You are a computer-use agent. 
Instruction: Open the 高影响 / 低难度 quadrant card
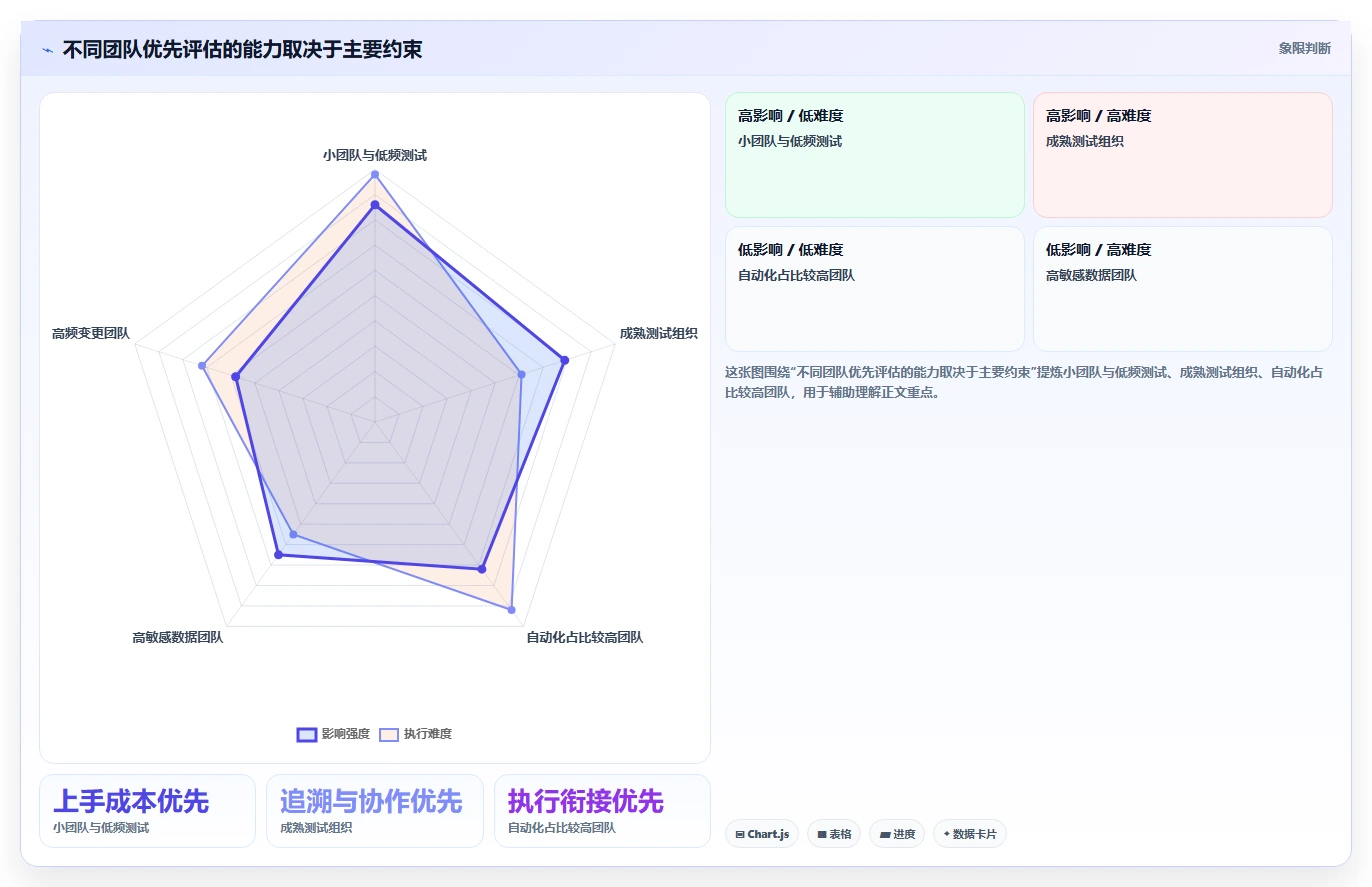click(x=875, y=155)
